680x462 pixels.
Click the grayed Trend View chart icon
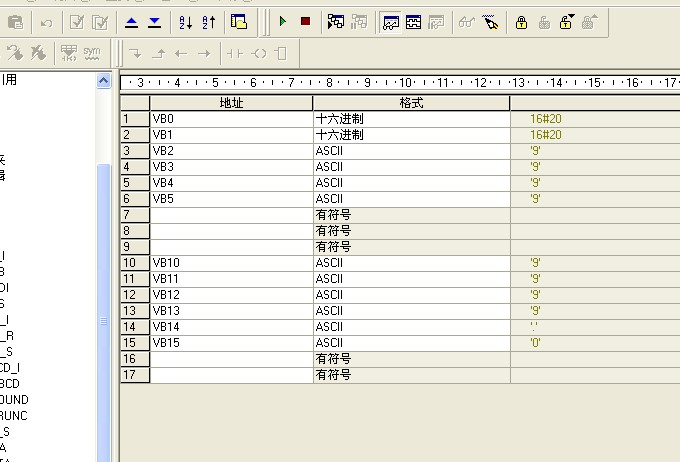436,22
